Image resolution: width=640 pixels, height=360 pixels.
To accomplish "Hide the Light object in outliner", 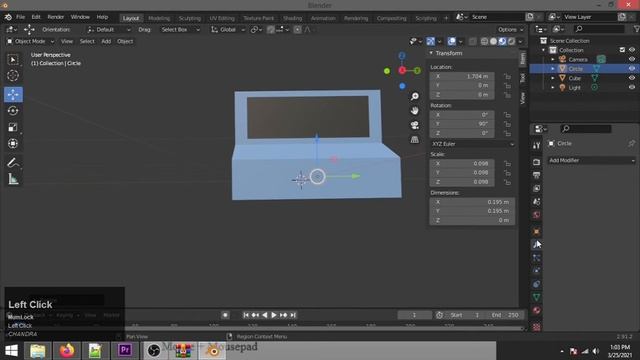I will [632, 87].
